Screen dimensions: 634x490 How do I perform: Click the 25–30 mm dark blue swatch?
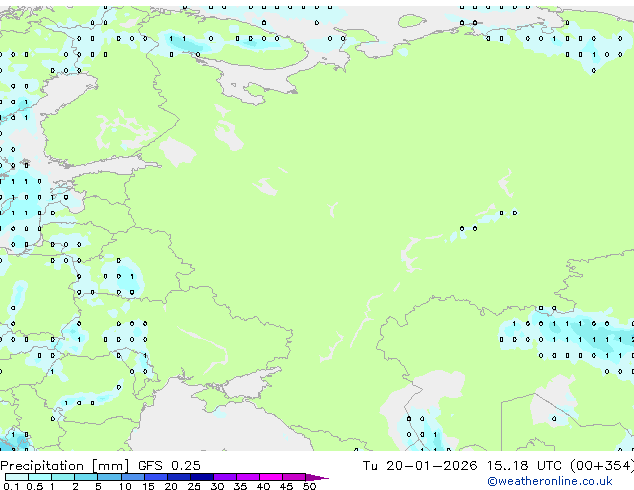click(x=202, y=477)
